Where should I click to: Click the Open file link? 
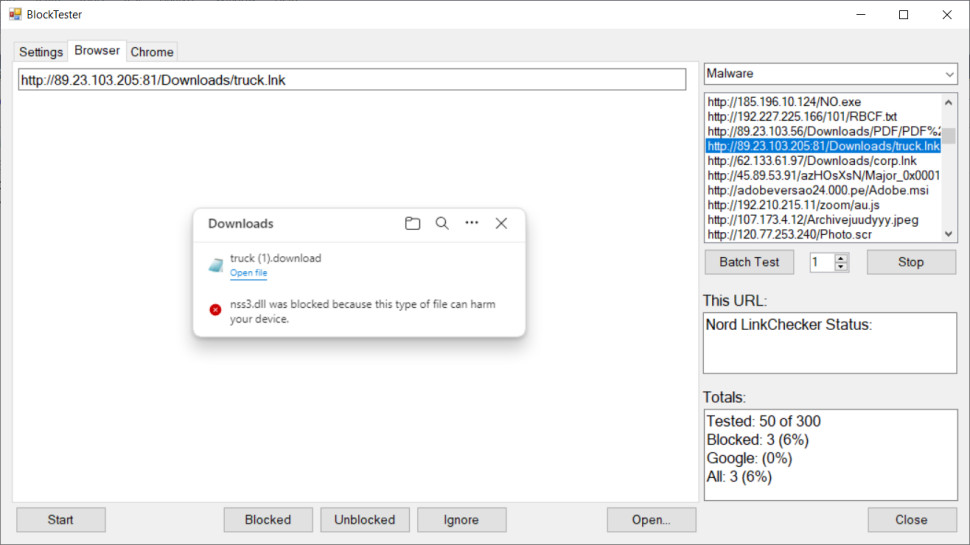249,273
